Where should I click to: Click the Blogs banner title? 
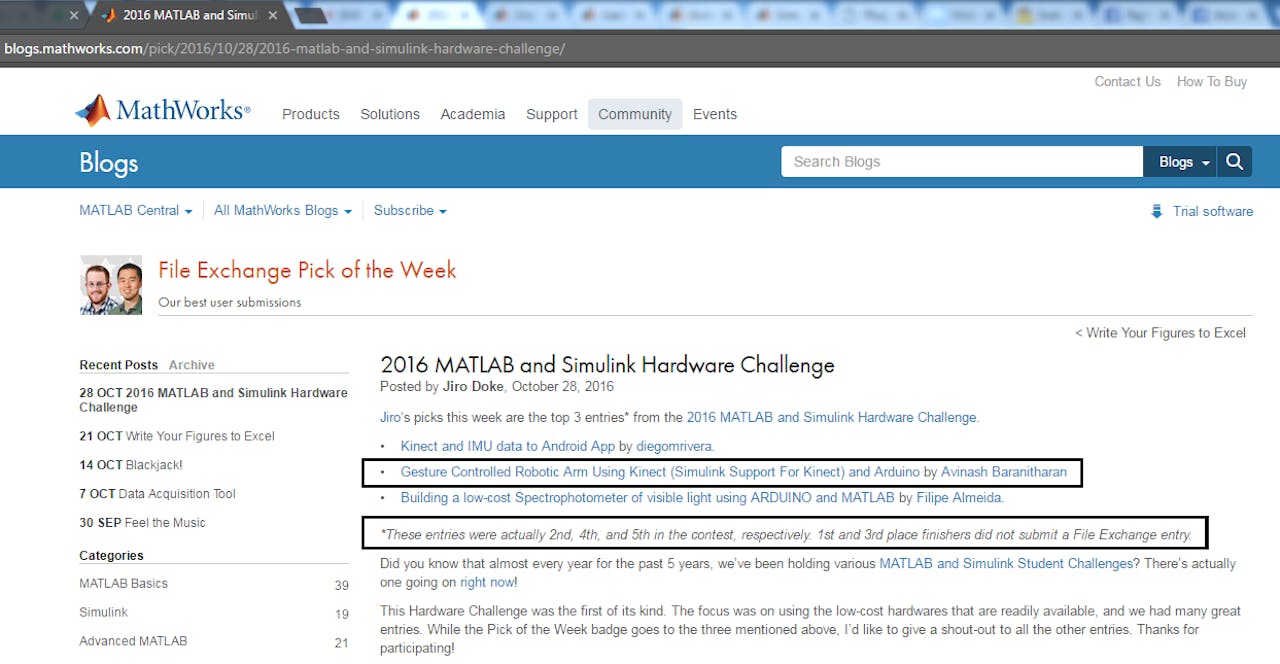[109, 162]
